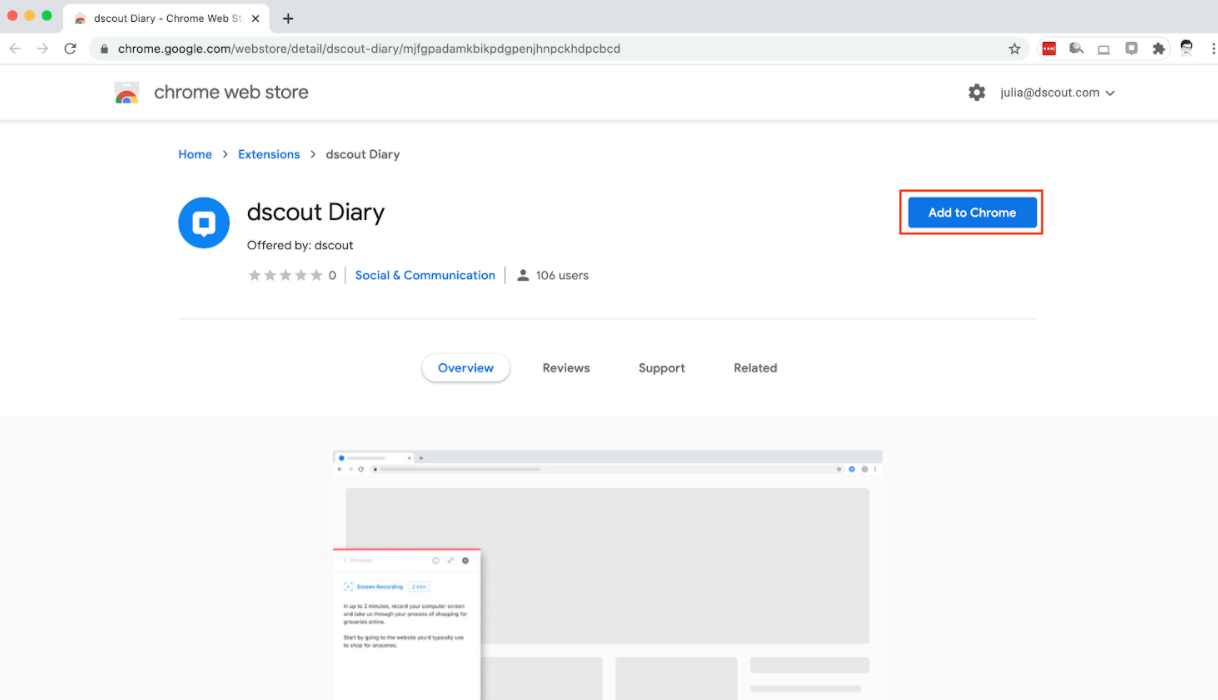Open the gray dscout extension icon
Screen dimensions: 1218x700
(x=1131, y=48)
